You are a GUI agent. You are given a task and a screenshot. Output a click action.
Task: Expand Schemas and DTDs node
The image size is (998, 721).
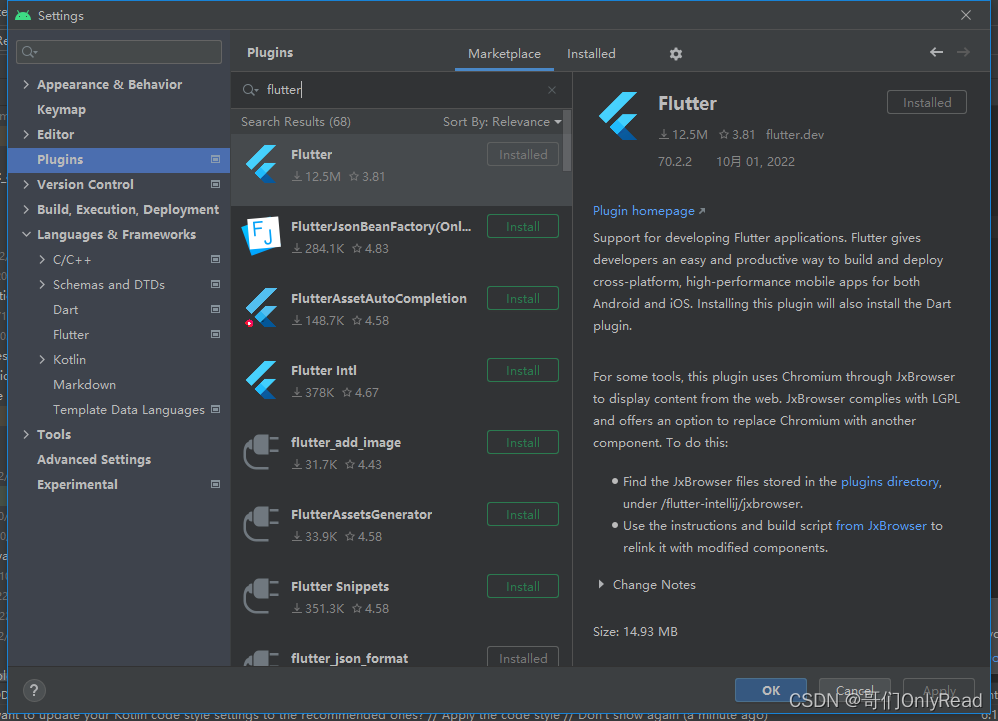pos(42,284)
